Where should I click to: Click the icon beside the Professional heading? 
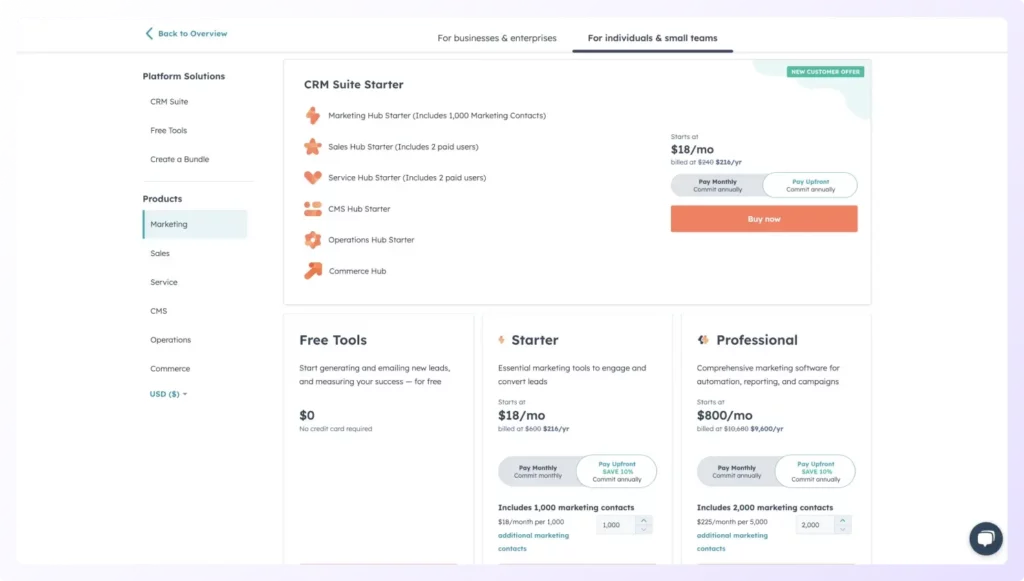(703, 339)
